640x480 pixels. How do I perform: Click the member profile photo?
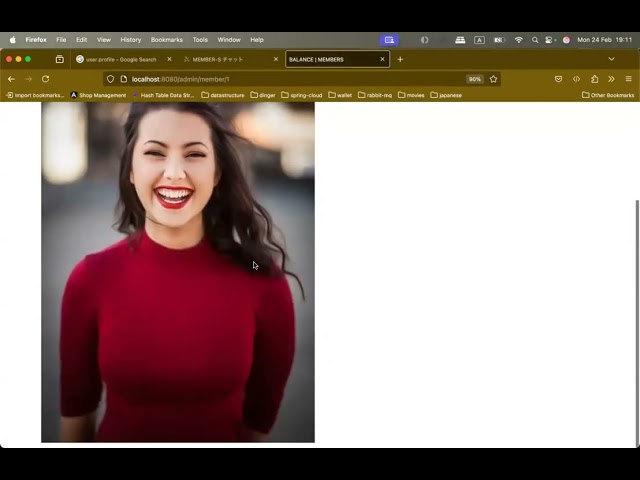pos(178,272)
